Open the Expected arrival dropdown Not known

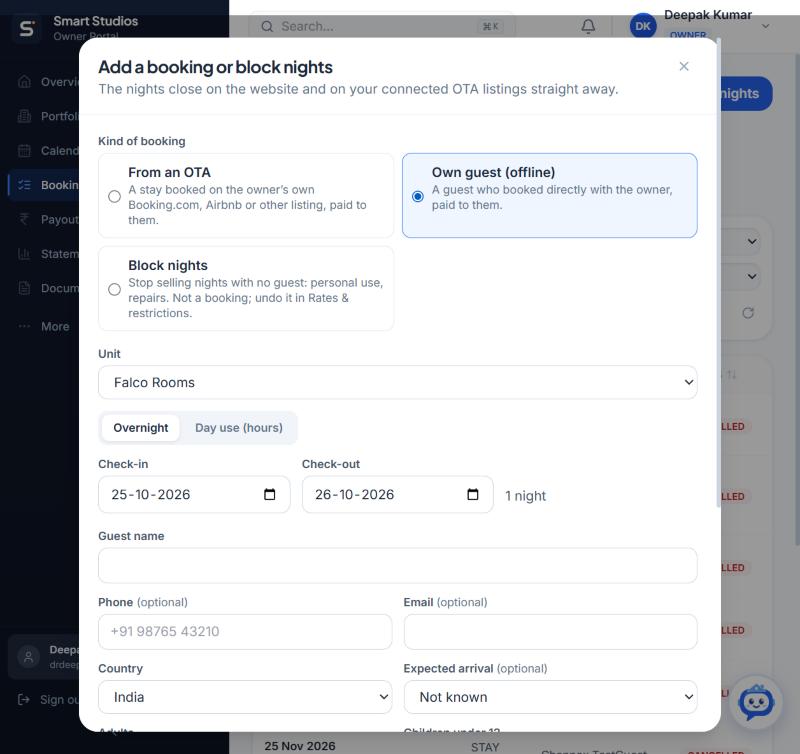(551, 697)
